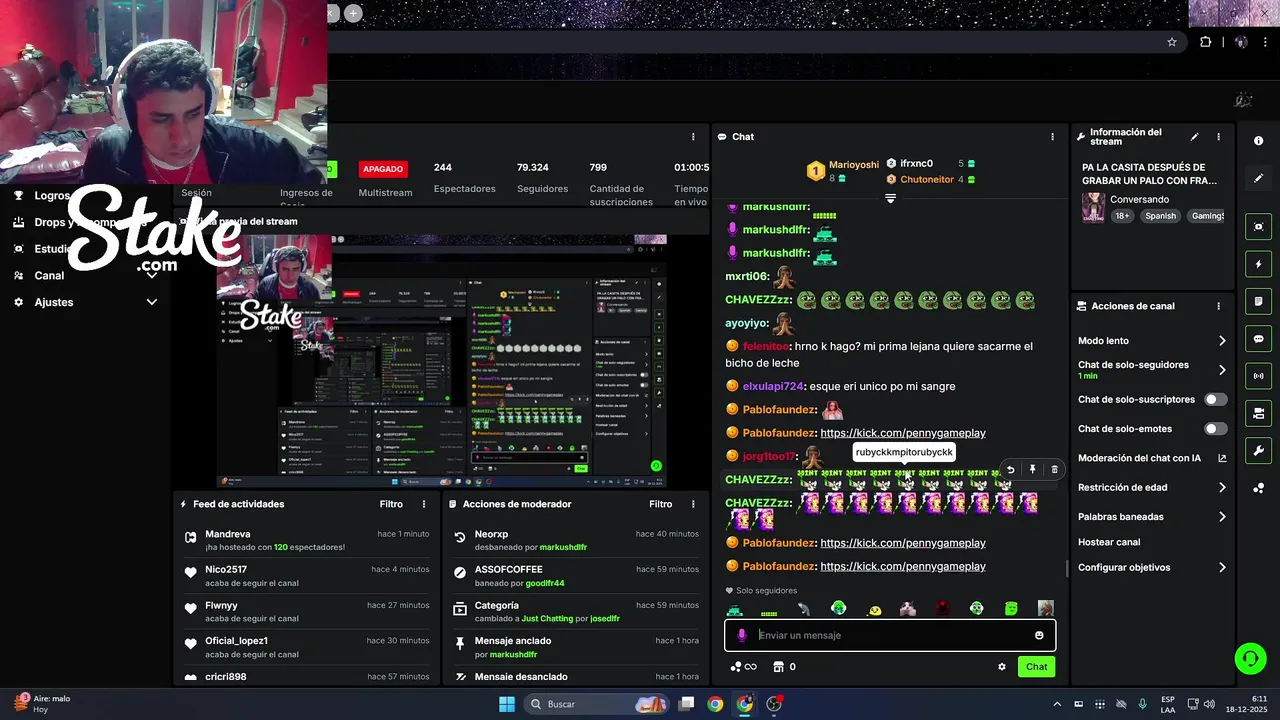This screenshot has width=1280, height=720.
Task: Click the green Chat send button
Action: [1036, 667]
